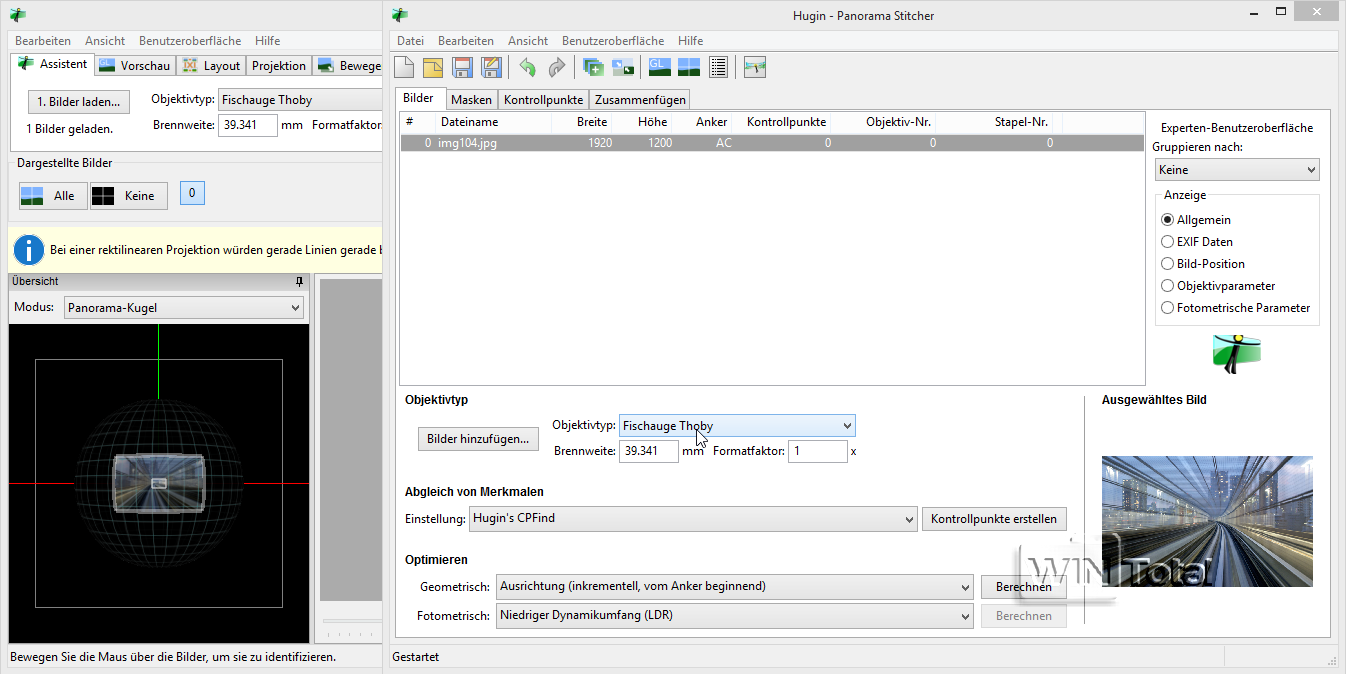Click the add images toolbar icon

[593, 67]
